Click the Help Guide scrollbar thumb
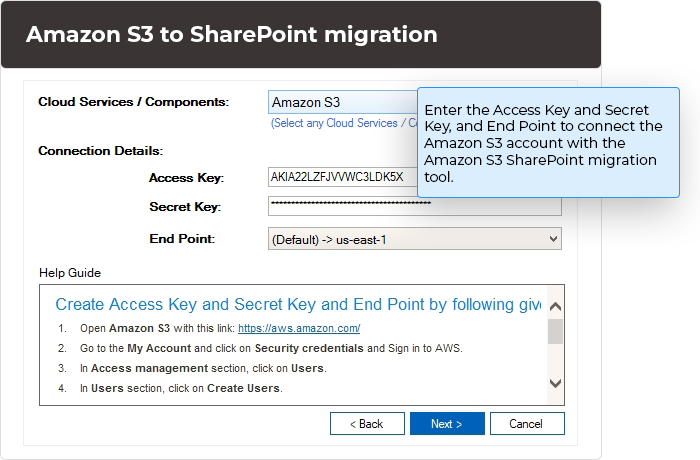Screen dimensions: 700x460 [555, 331]
